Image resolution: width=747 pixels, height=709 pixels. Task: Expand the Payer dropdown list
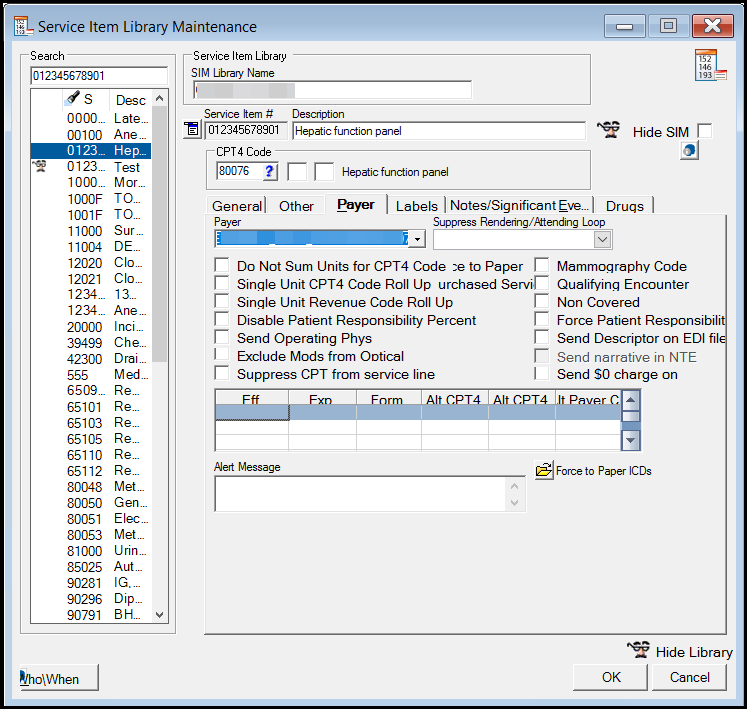coord(417,239)
